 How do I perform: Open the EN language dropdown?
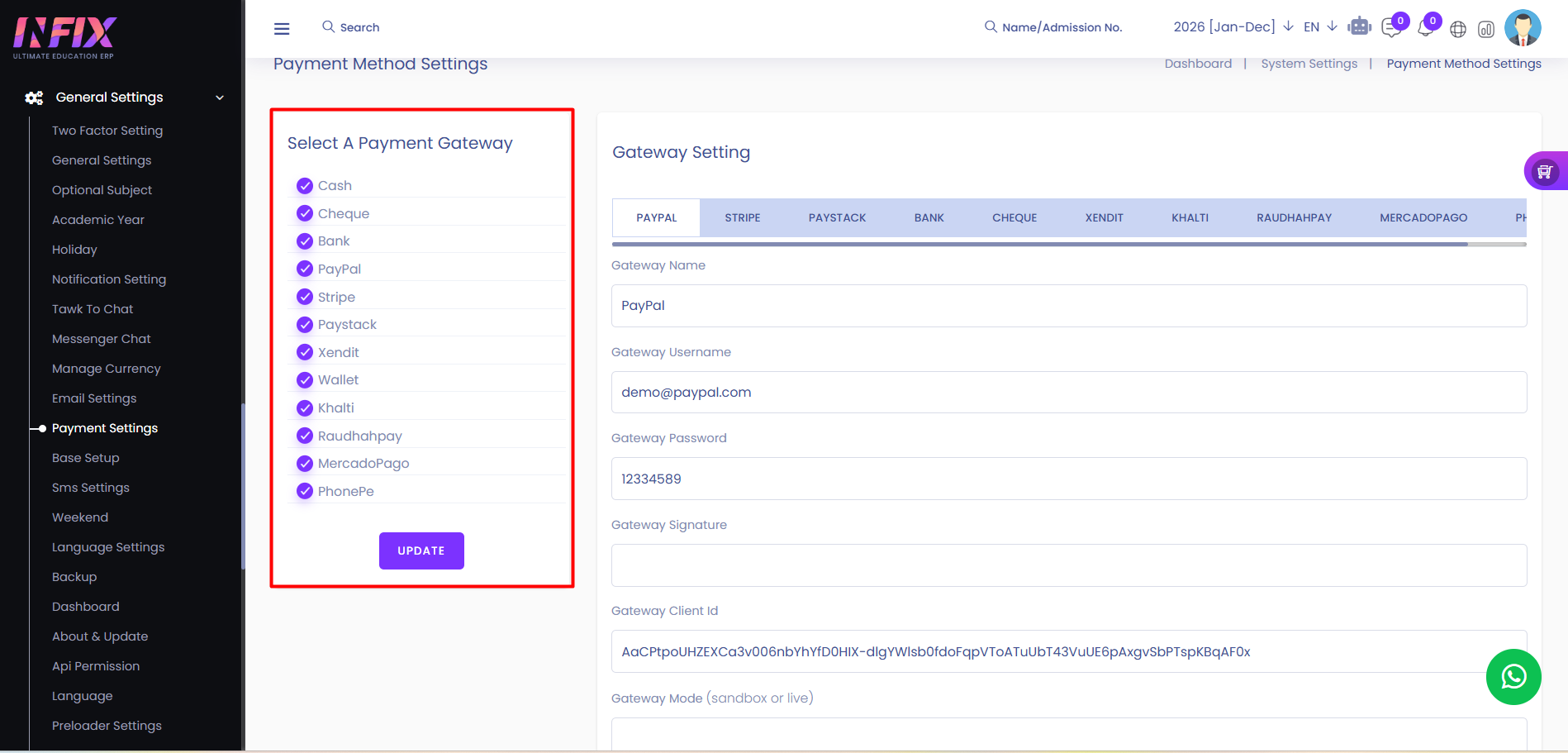click(x=1320, y=26)
